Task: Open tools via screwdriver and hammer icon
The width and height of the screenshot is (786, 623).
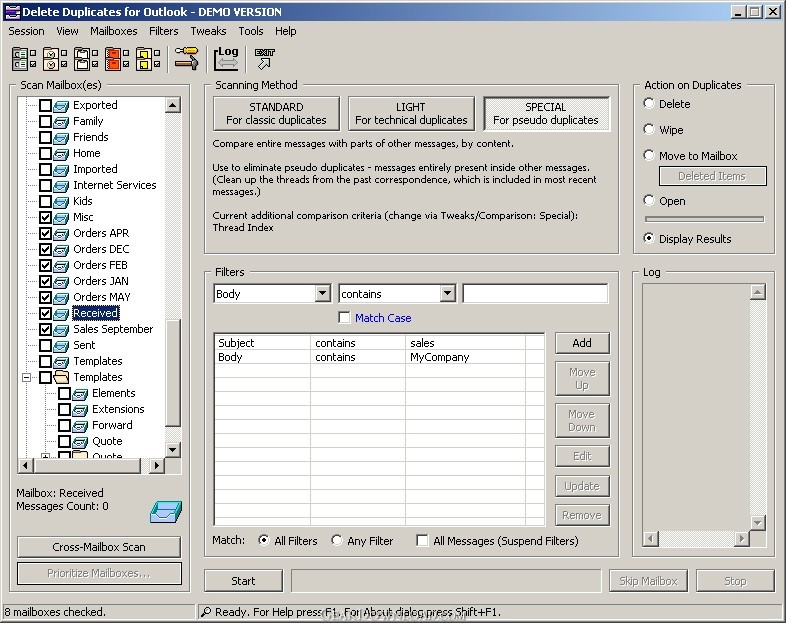Action: [186, 59]
